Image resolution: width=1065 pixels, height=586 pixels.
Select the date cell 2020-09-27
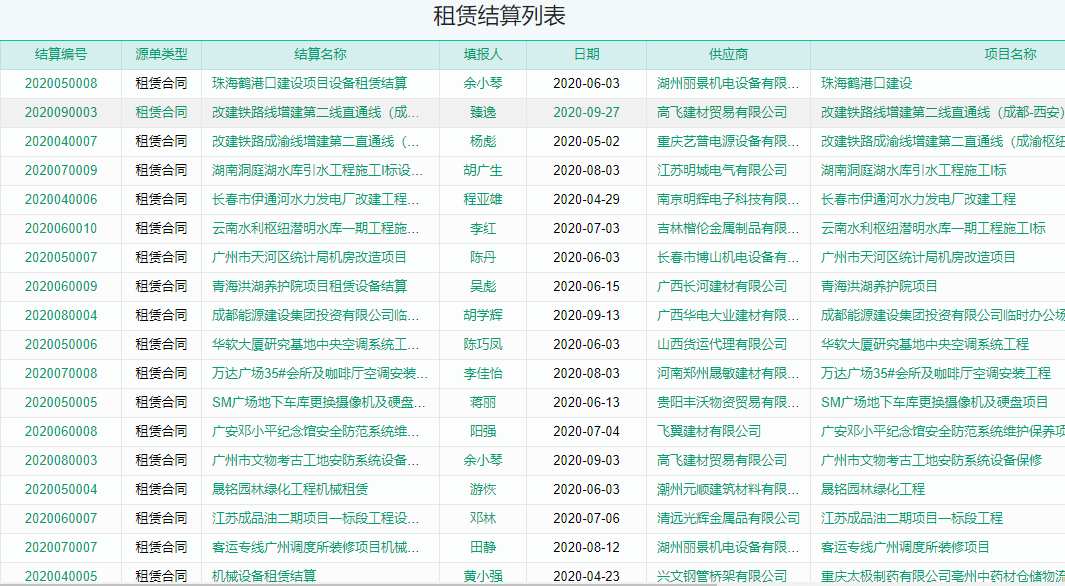click(x=586, y=113)
